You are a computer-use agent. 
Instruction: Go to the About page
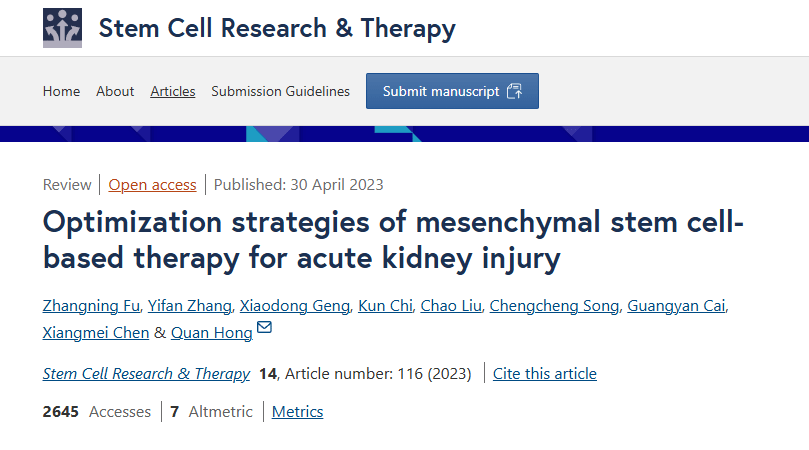[x=115, y=91]
